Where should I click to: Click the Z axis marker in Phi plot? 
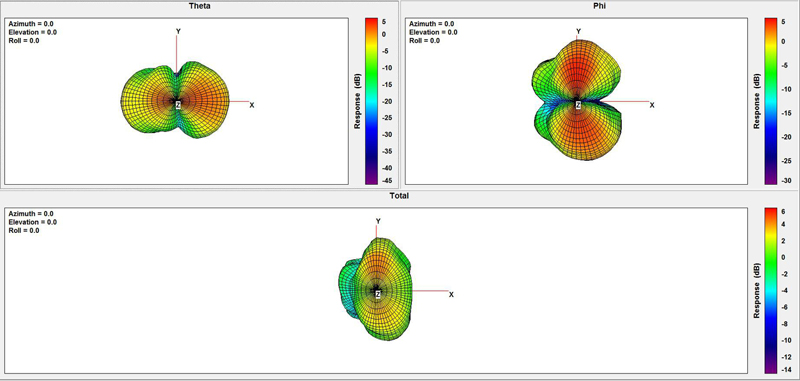pyautogui.click(x=578, y=105)
